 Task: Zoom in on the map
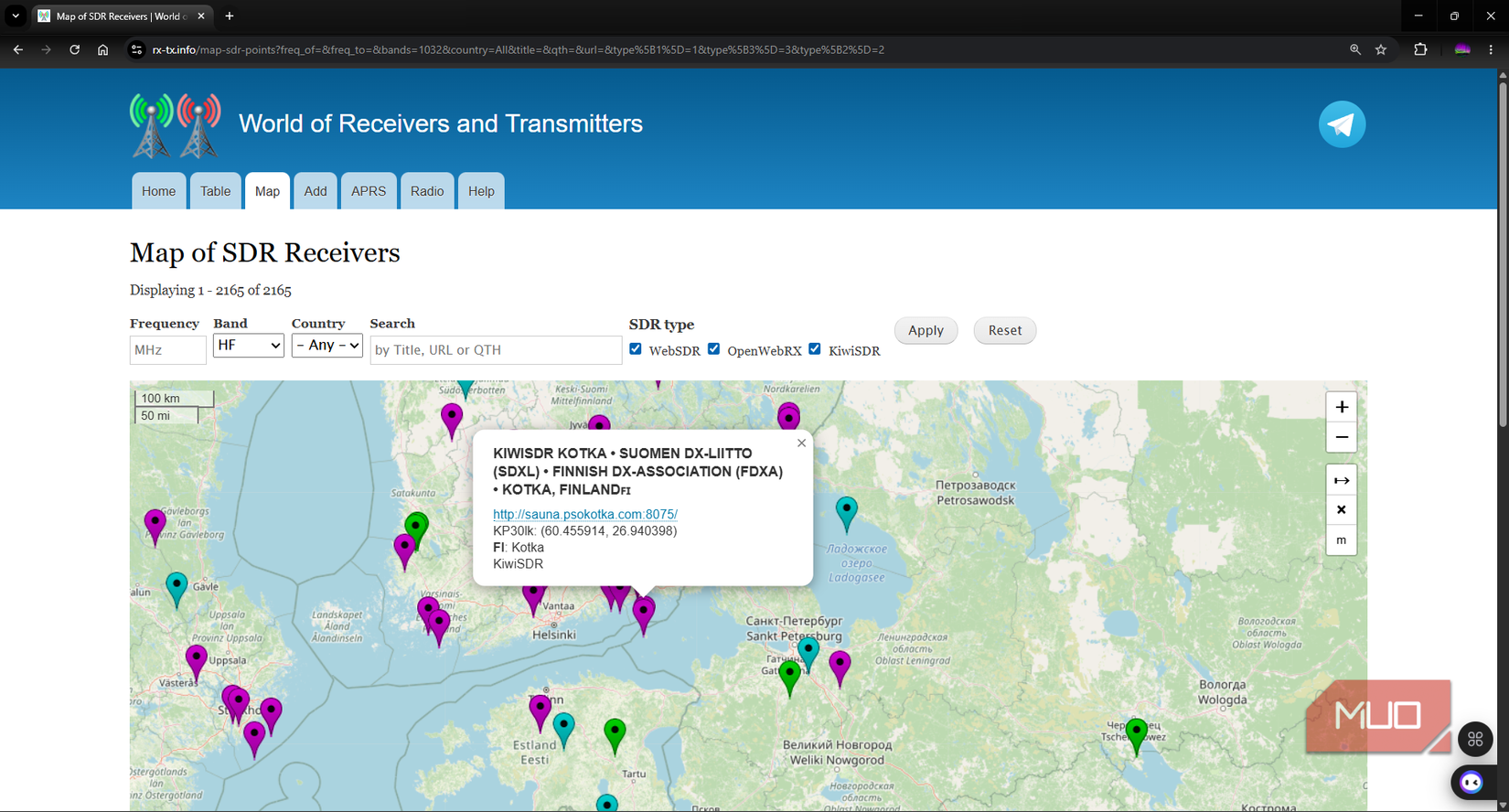coord(1342,407)
